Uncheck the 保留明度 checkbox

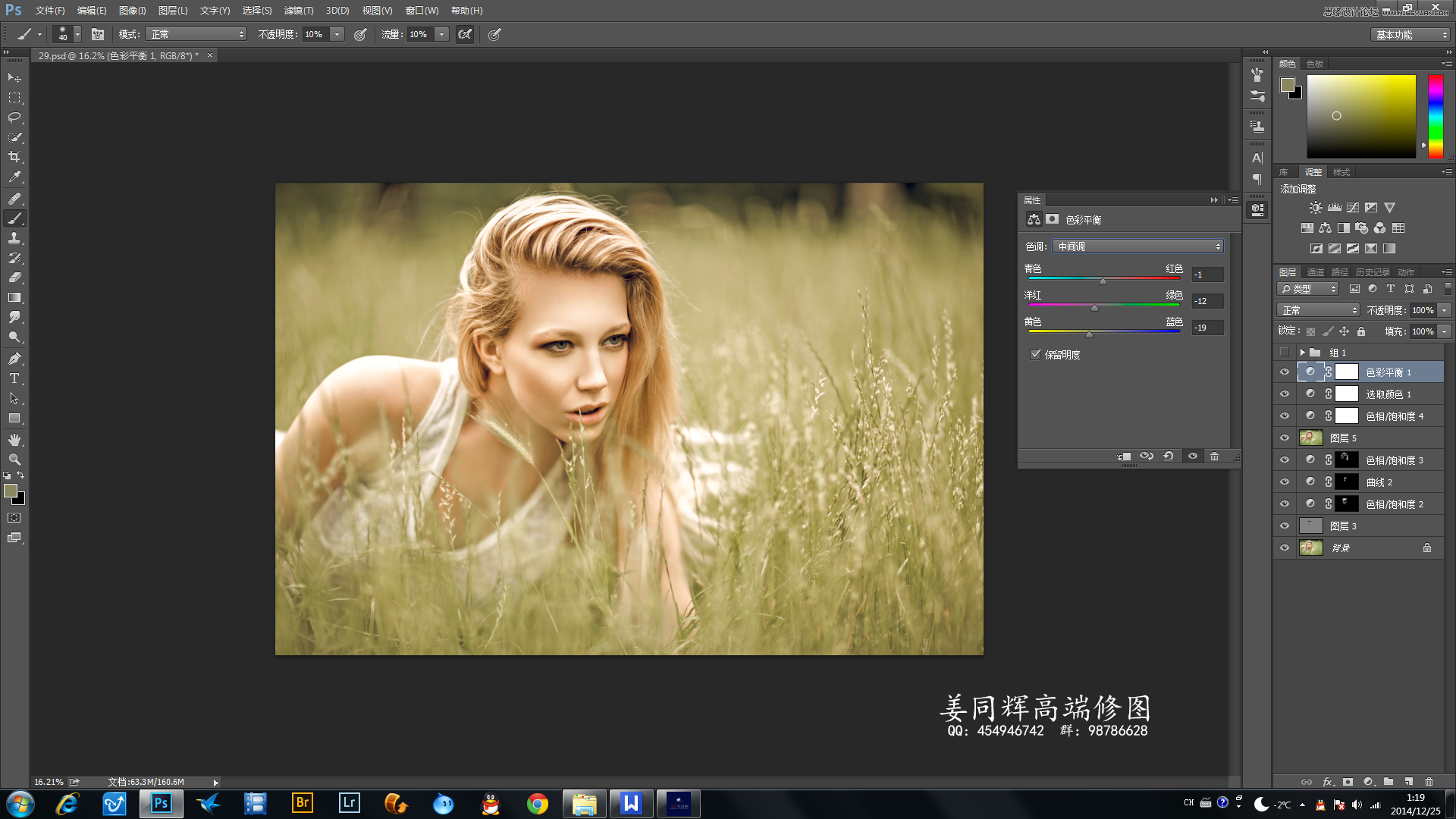(1036, 355)
